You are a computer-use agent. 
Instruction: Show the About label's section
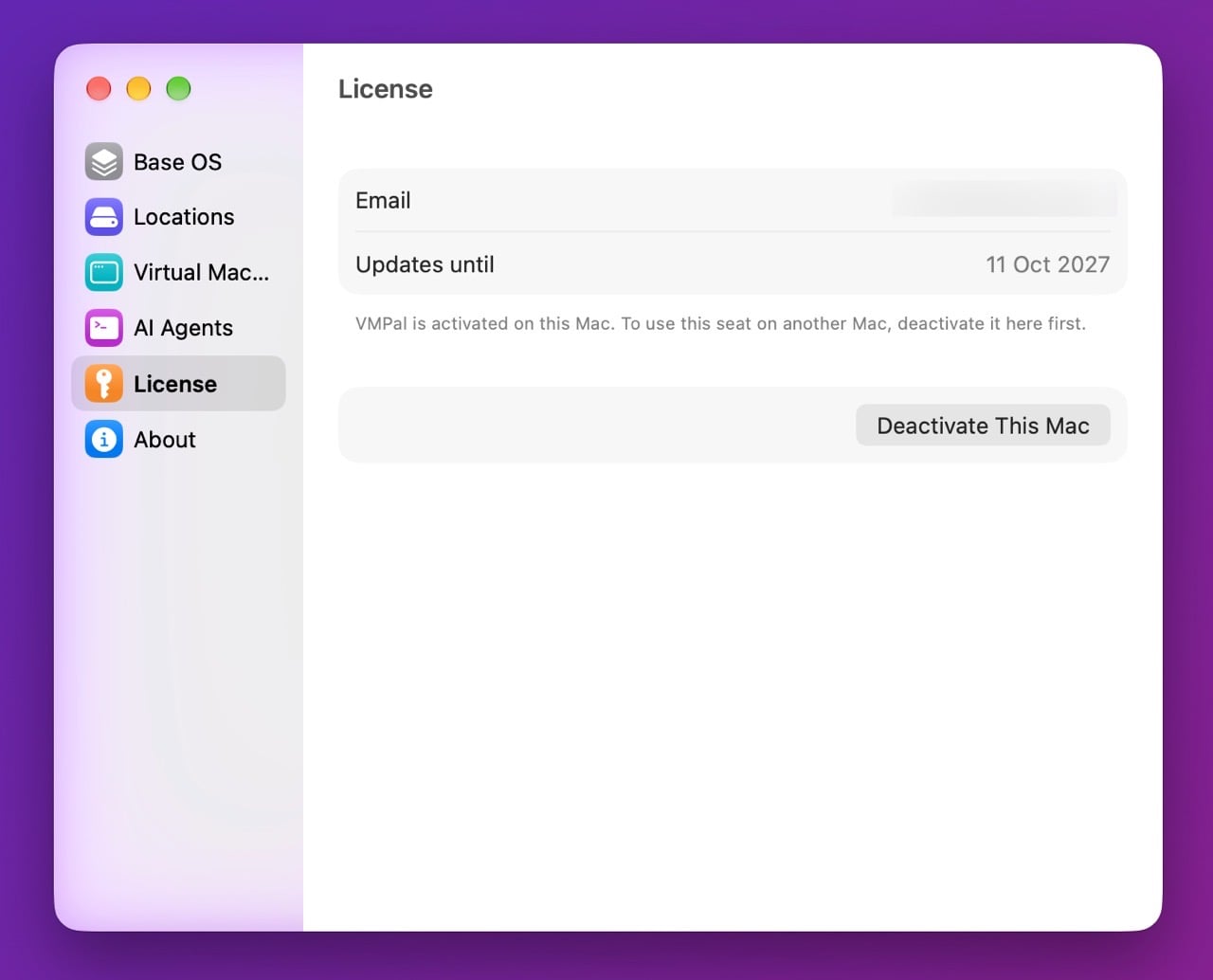coord(165,440)
